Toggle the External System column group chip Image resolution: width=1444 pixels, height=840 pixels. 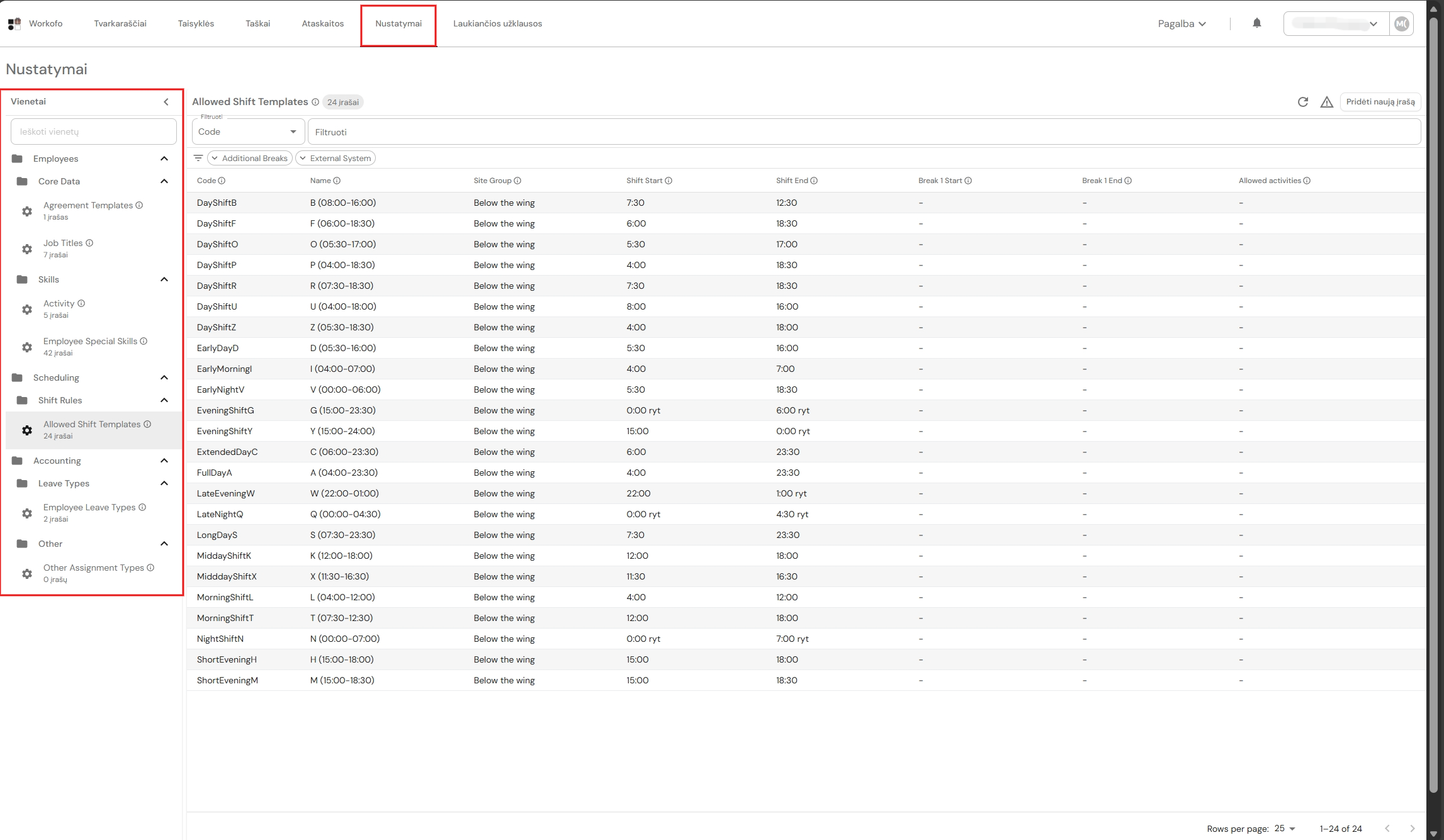coord(336,158)
